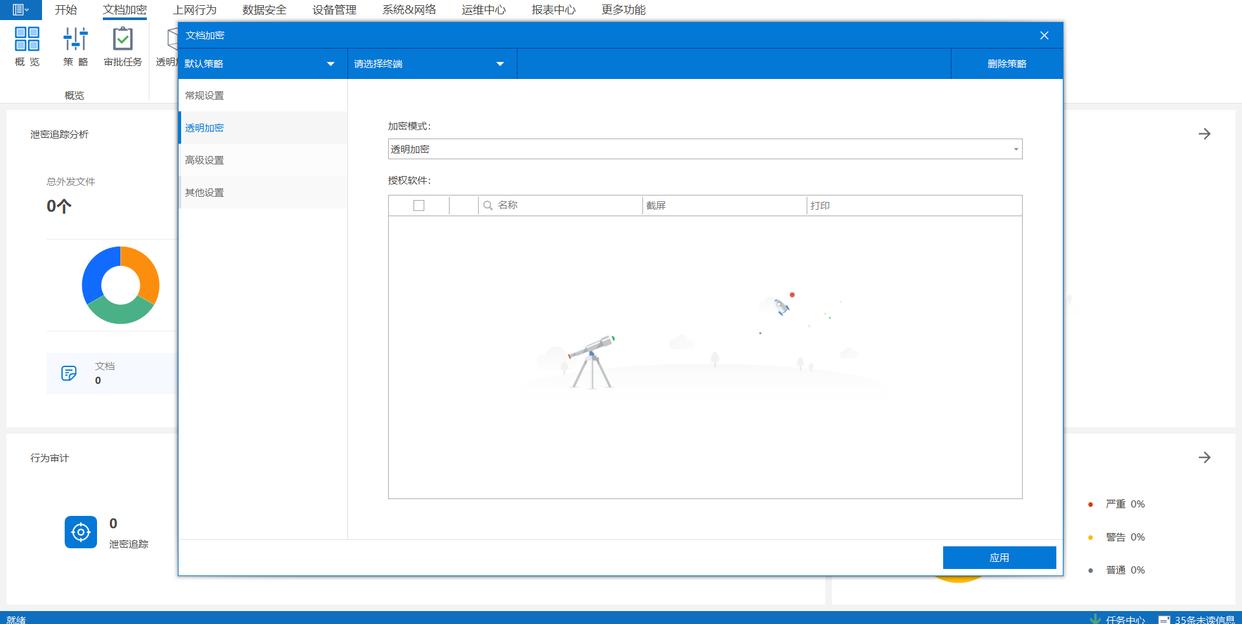
Task: Select 高级设置 in the left sidebar
Action: [205, 160]
